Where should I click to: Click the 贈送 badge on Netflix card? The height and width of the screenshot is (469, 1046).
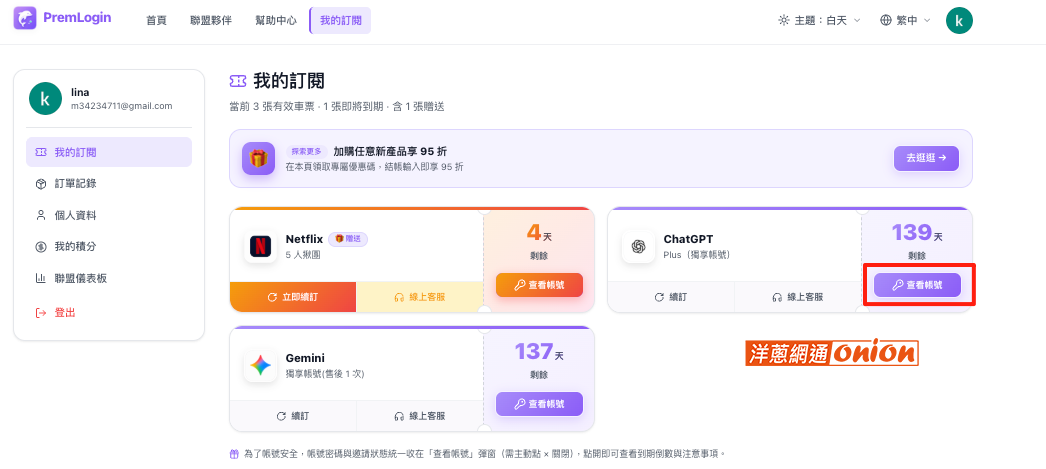pyautogui.click(x=348, y=239)
